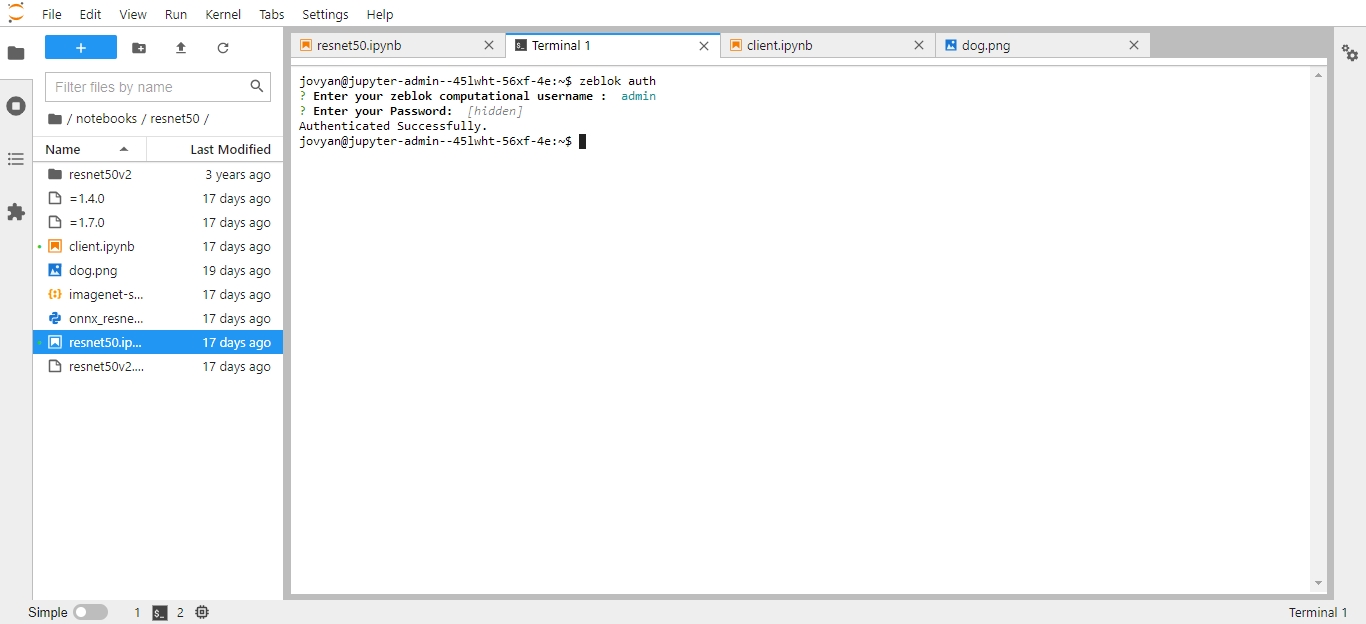The width and height of the screenshot is (1366, 624).
Task: Click the Filter files by name field
Action: tap(148, 87)
